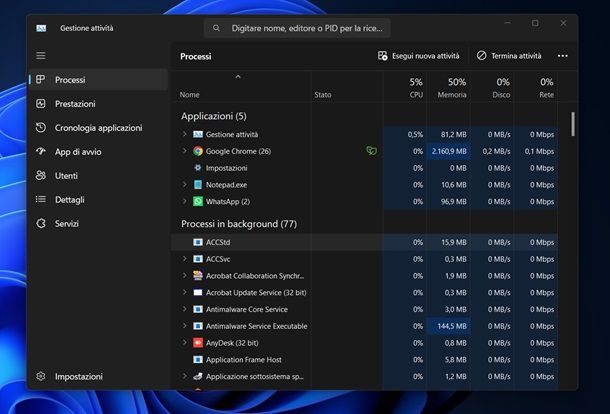Click the Google Chrome app icon
Screen dimensions: 610x414
click(x=198, y=151)
